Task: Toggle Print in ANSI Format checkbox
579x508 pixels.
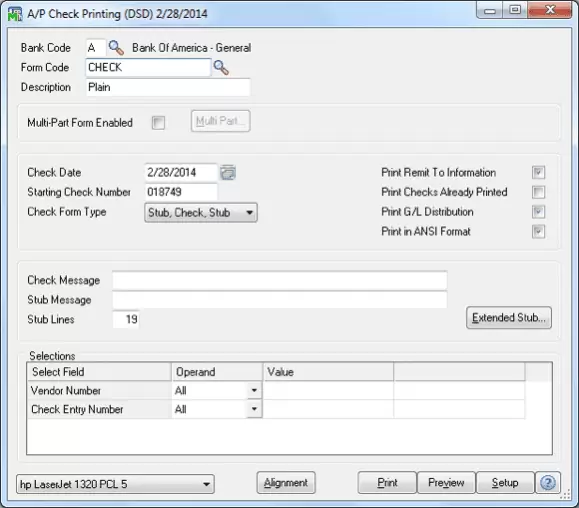Action: pos(538,232)
